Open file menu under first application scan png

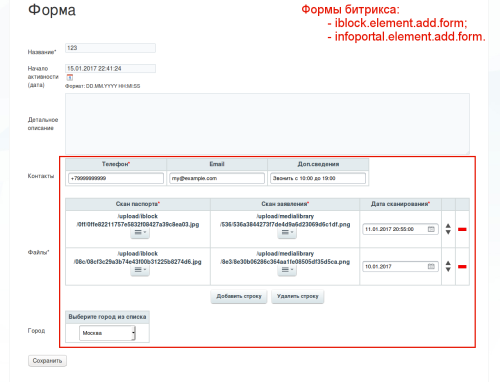[x=287, y=232]
